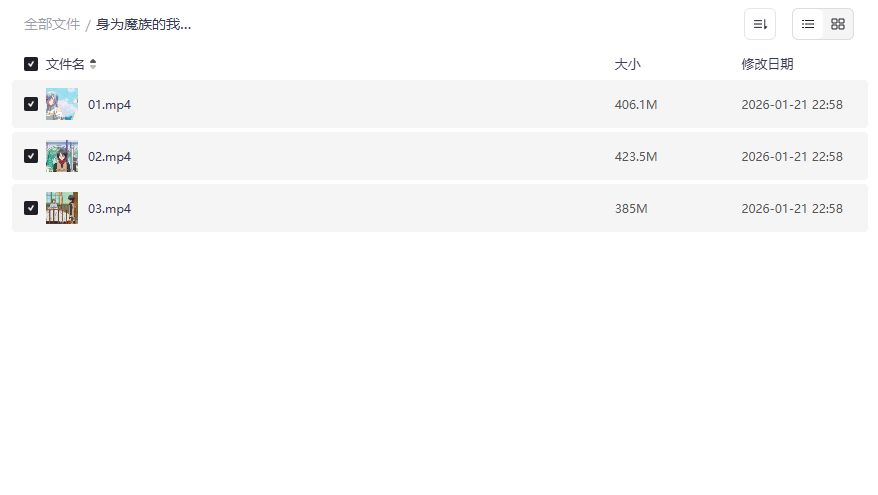Click the current folder name 身为魔族的我...
This screenshot has height=495, width=878.
[x=143, y=24]
